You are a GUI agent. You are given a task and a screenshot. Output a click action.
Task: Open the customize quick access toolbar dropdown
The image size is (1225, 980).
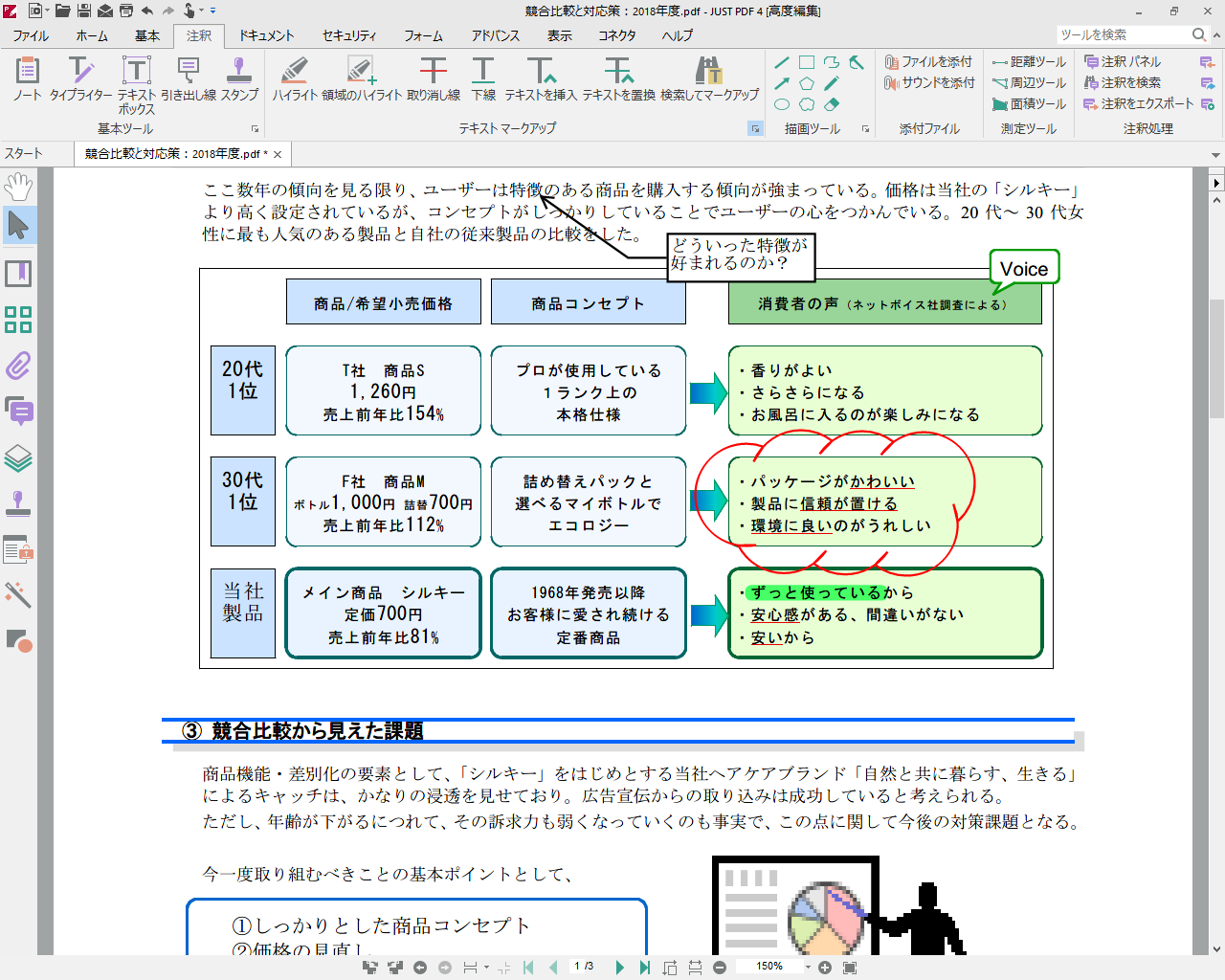(212, 11)
